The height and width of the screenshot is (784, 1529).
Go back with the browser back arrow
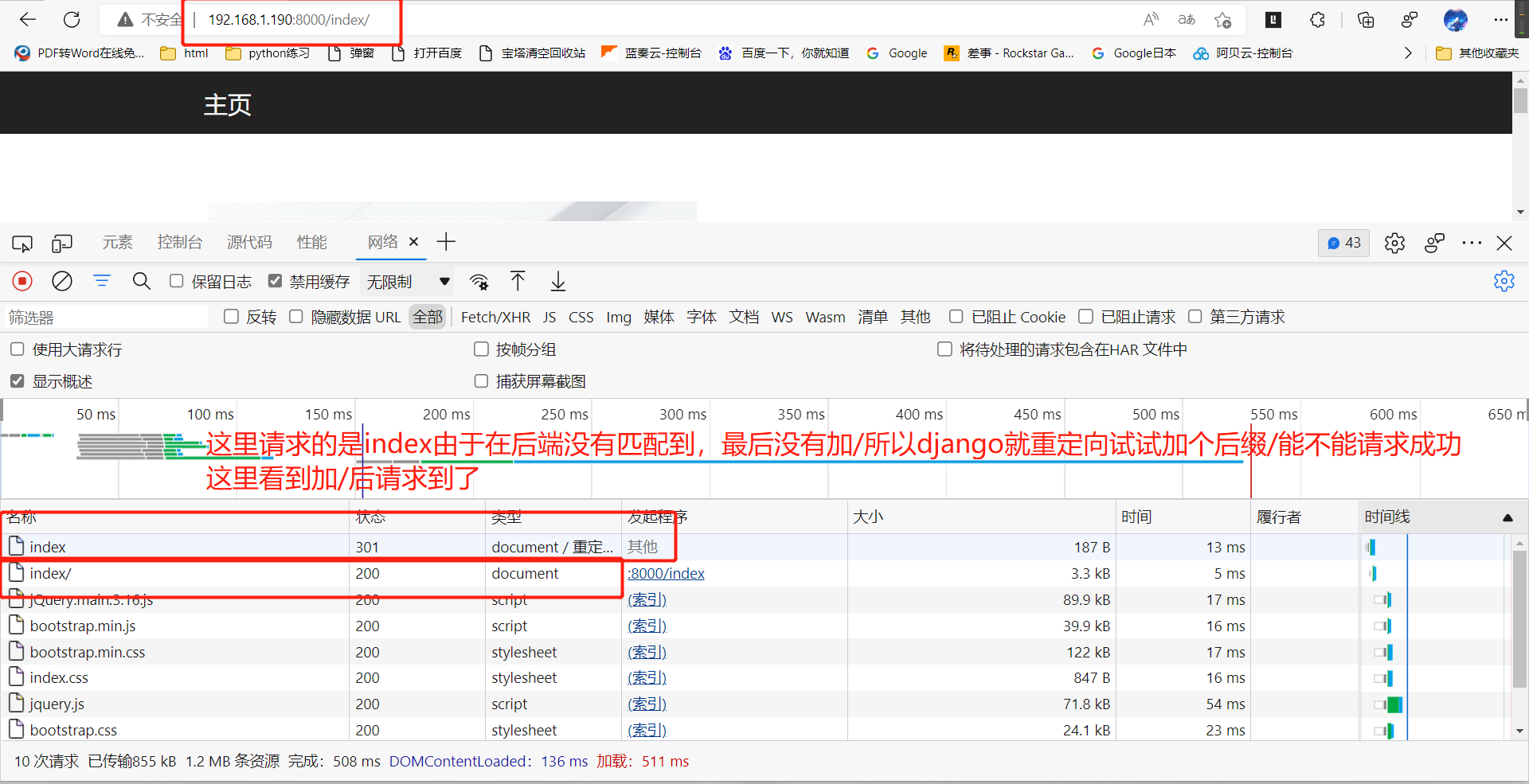(x=28, y=19)
